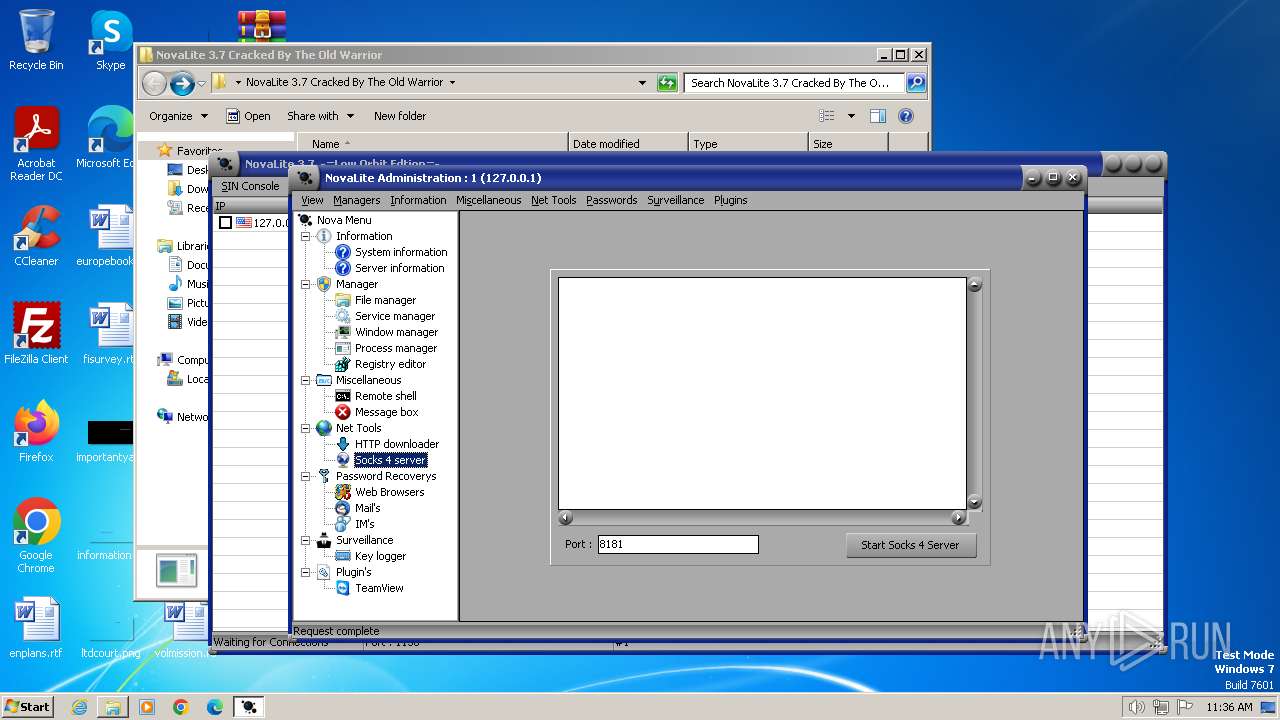Open System information icon in Nova Menu
Screen dimensions: 1280x720
pyautogui.click(x=343, y=252)
